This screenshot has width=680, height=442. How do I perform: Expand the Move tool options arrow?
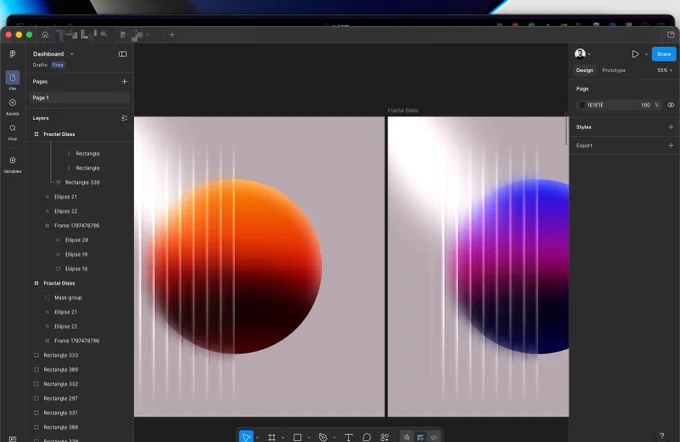pos(258,437)
